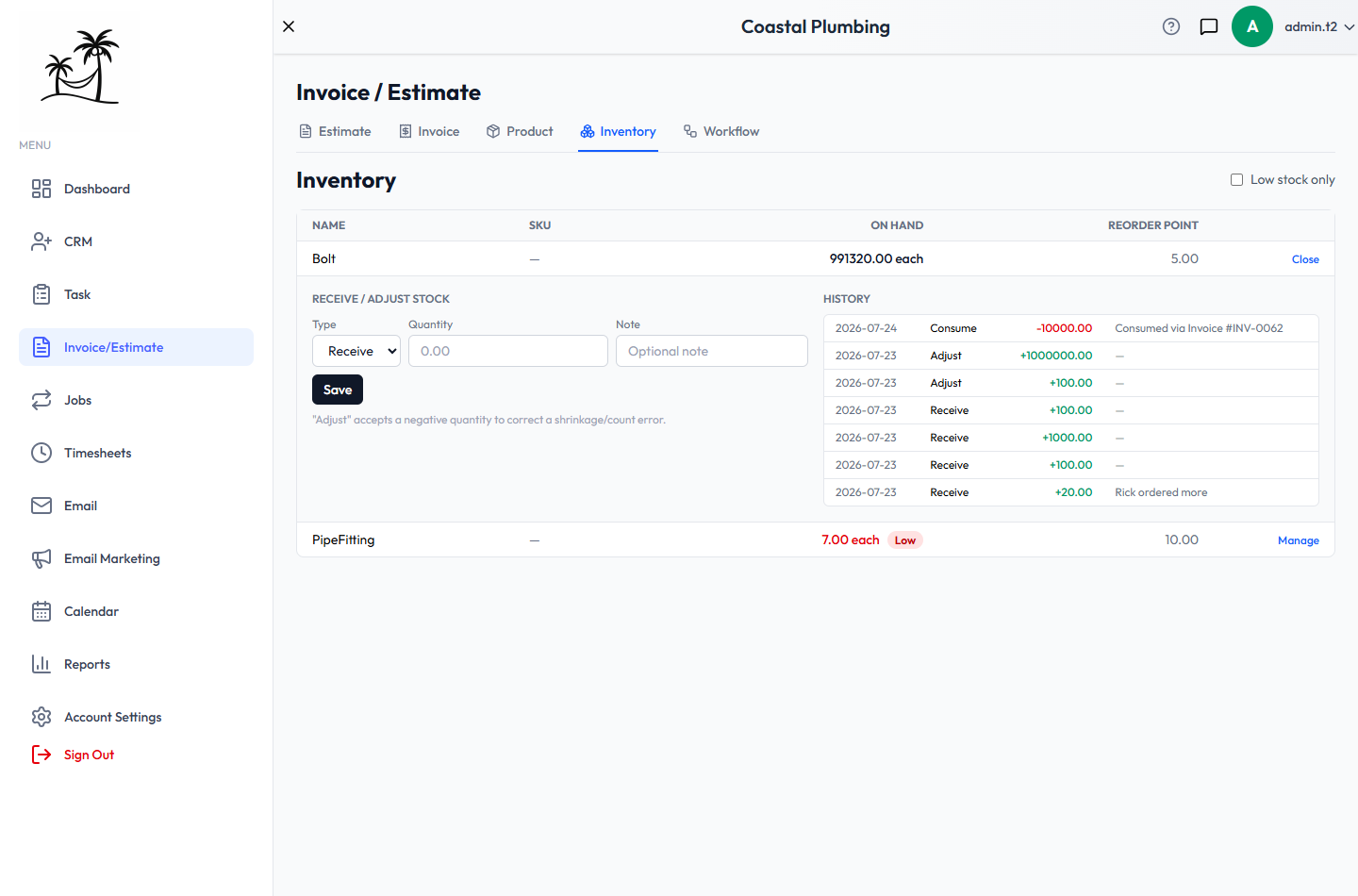
Task: Click the ON HAND column header
Action: click(897, 225)
